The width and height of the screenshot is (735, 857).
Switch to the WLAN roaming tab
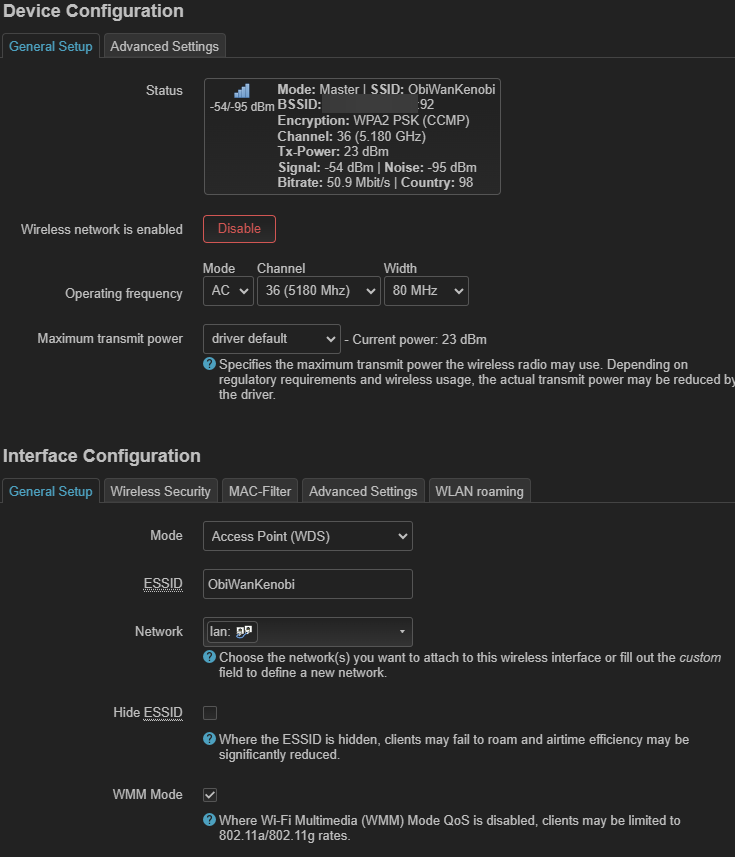click(x=478, y=491)
